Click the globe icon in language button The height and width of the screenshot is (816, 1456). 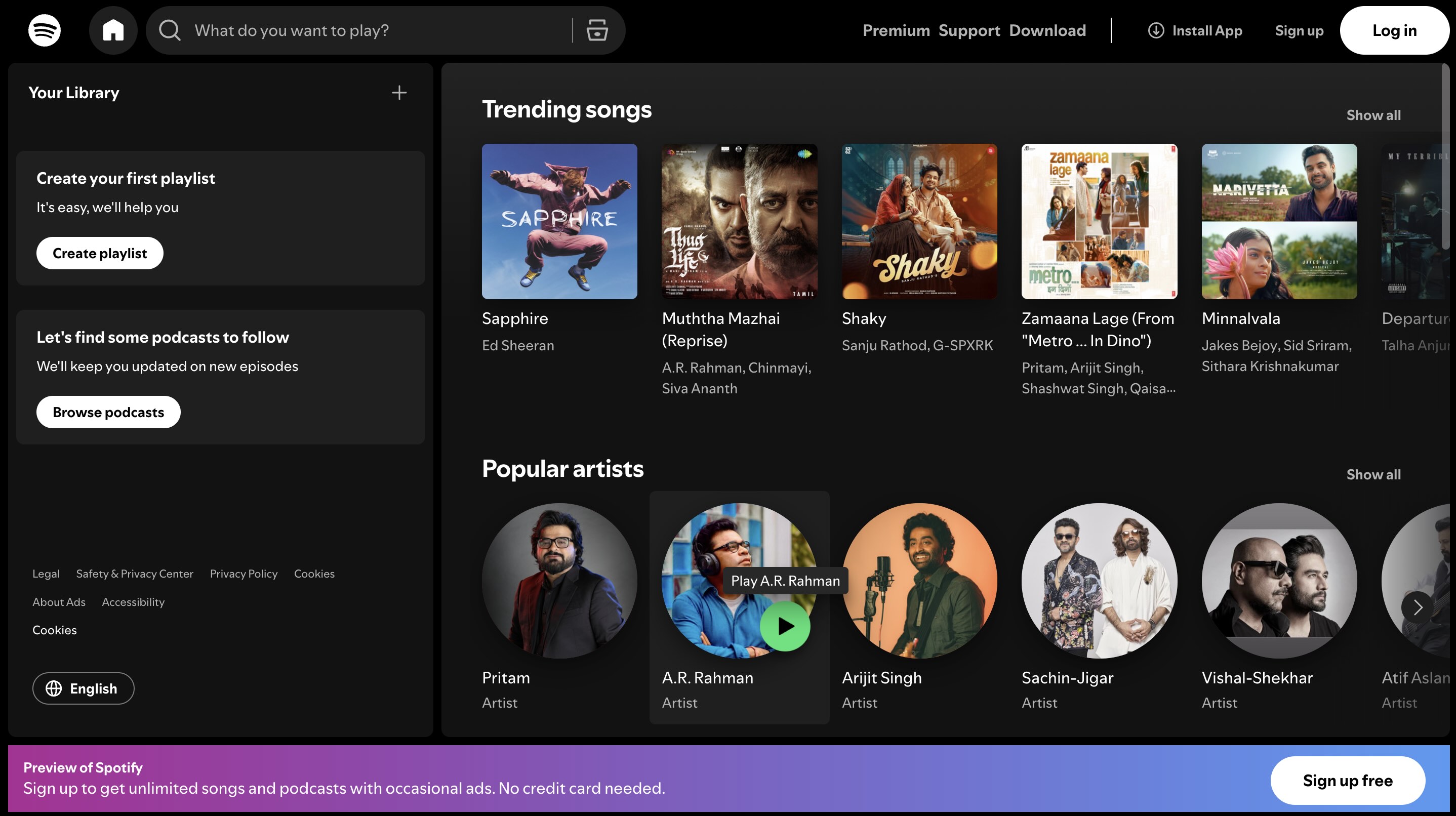tap(54, 688)
